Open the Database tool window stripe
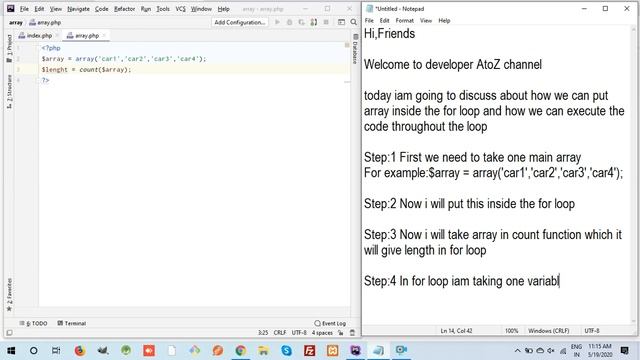This screenshot has width=640, height=360. click(x=355, y=49)
